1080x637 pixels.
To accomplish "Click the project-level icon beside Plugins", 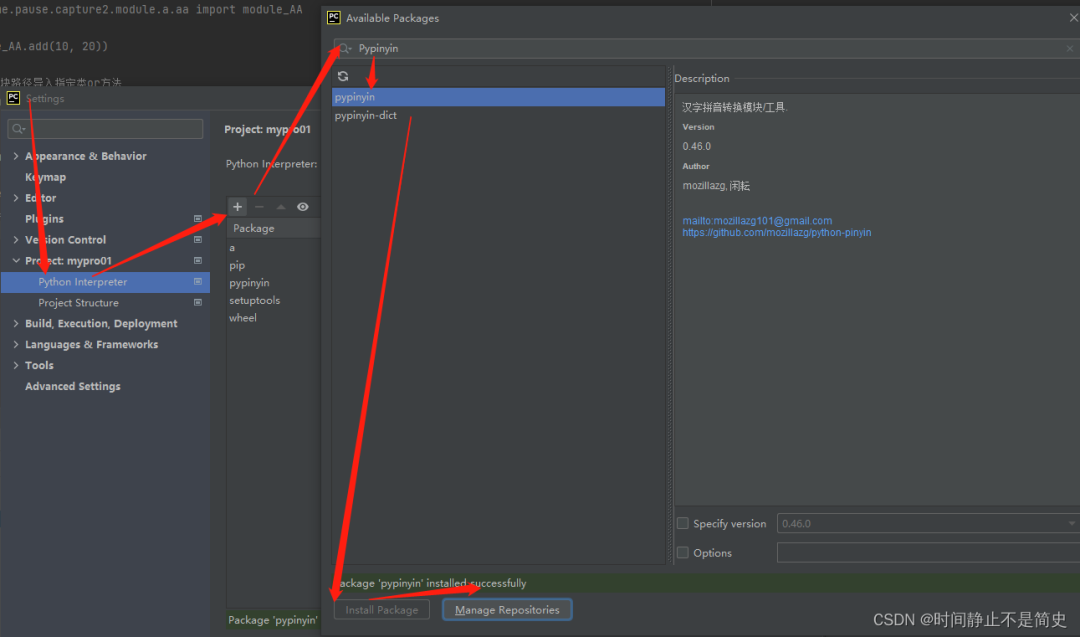I will 197,219.
